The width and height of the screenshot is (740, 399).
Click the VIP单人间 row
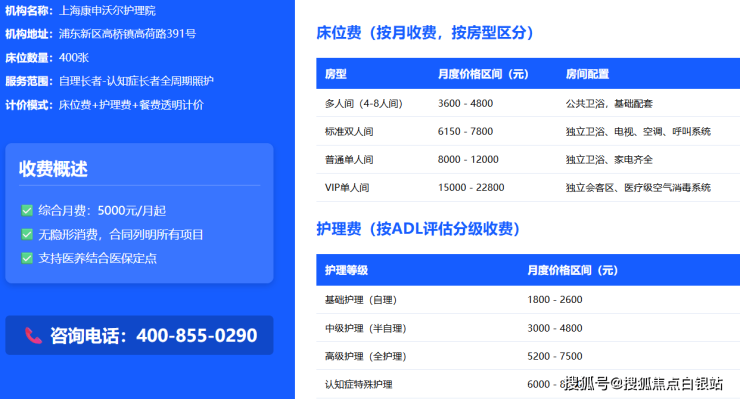click(528, 187)
